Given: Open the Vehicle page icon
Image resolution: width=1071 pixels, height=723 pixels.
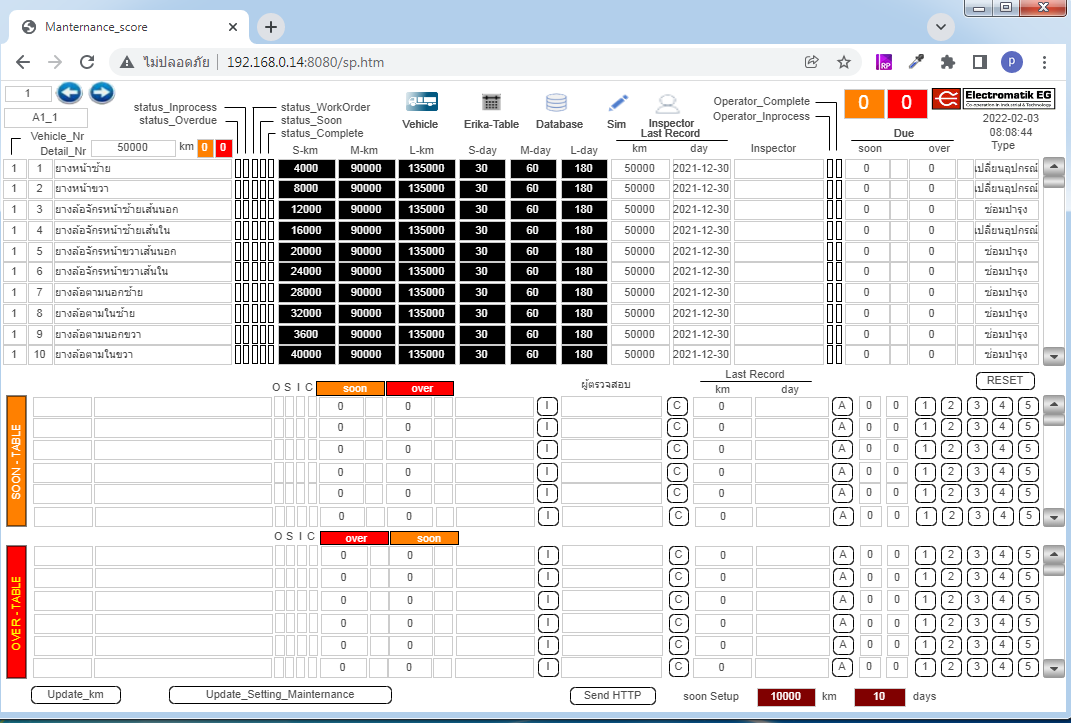Looking at the screenshot, I should [421, 102].
